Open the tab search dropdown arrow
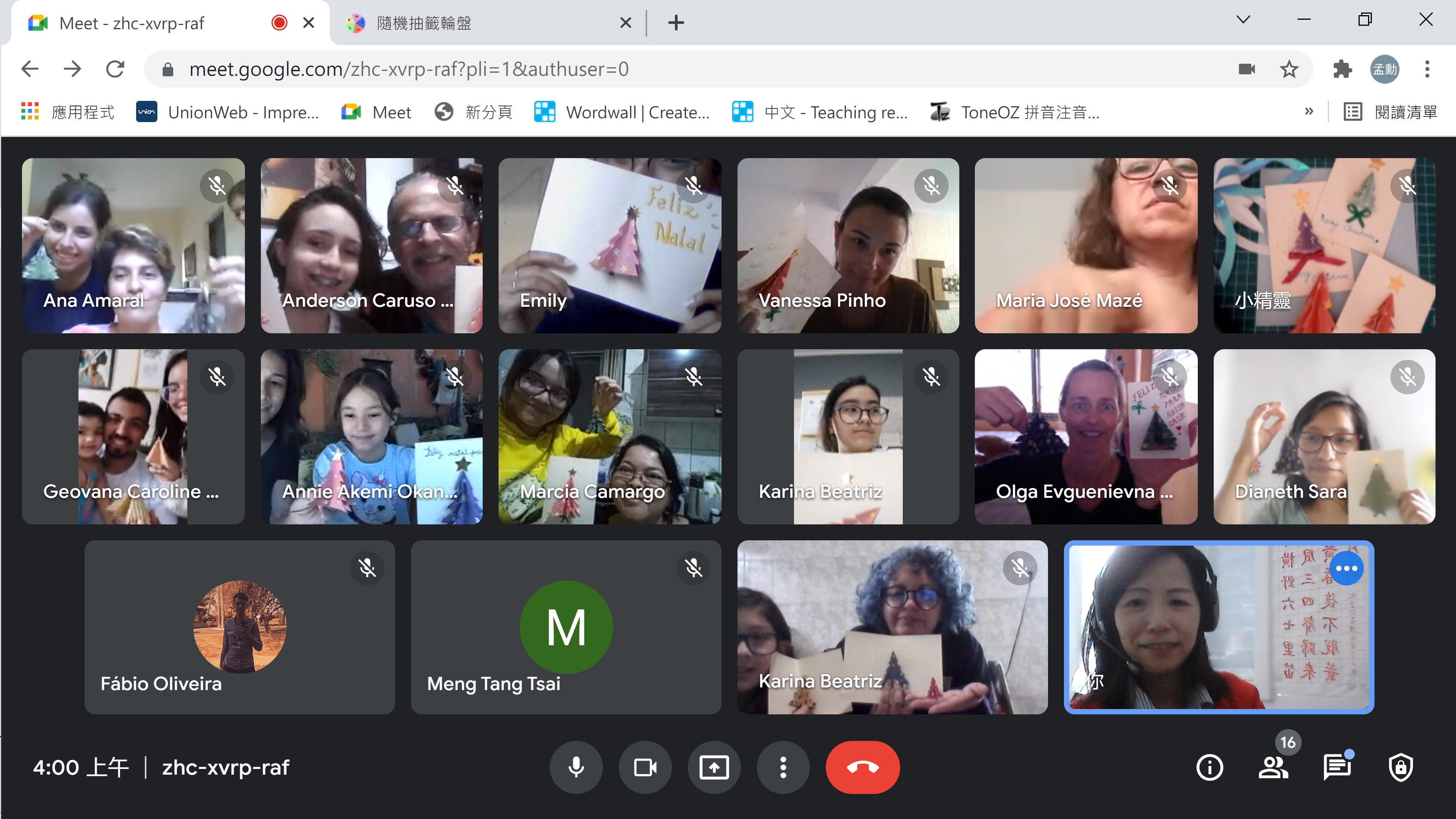 (1243, 20)
